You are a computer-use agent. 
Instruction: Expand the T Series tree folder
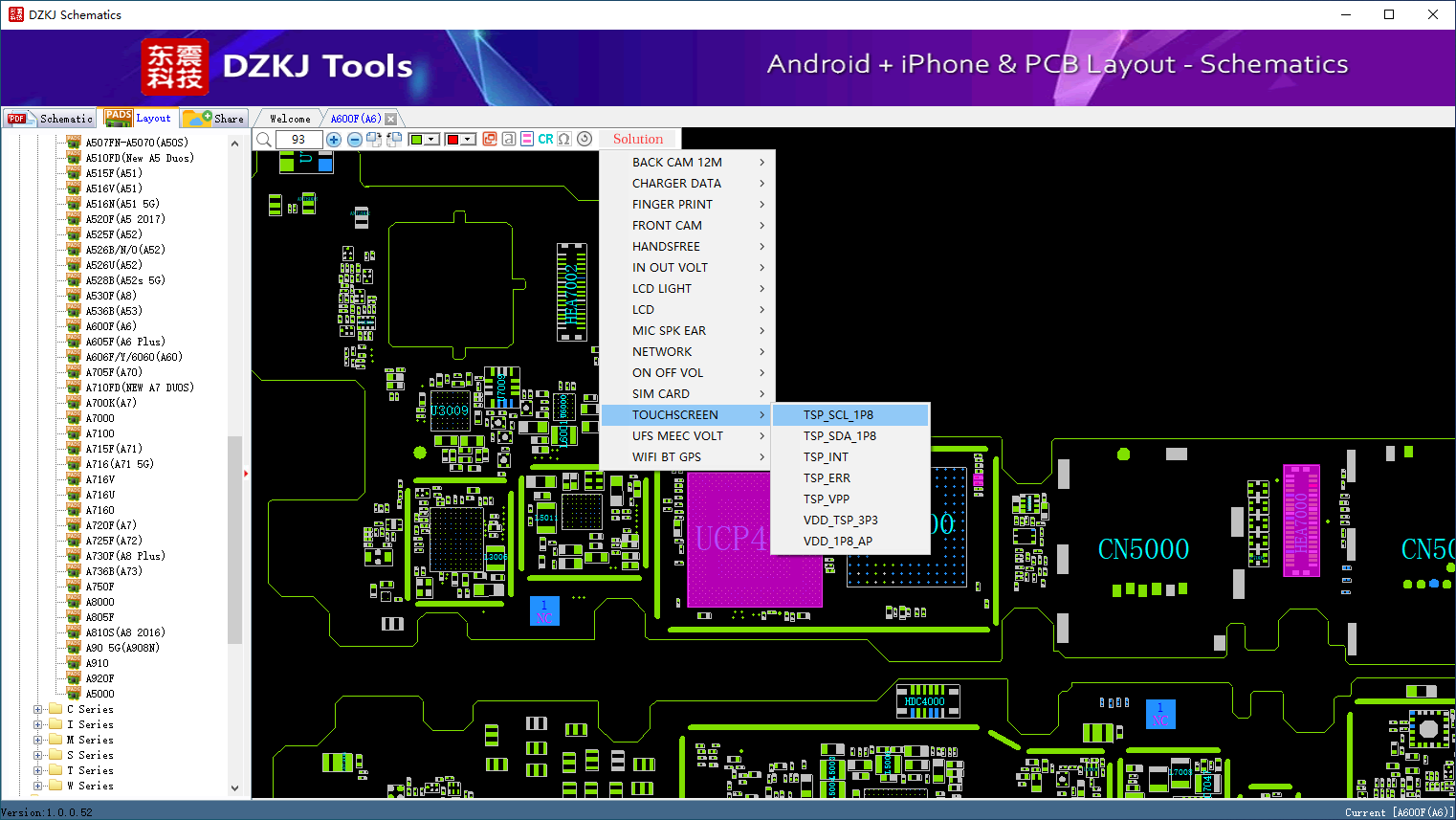point(37,771)
